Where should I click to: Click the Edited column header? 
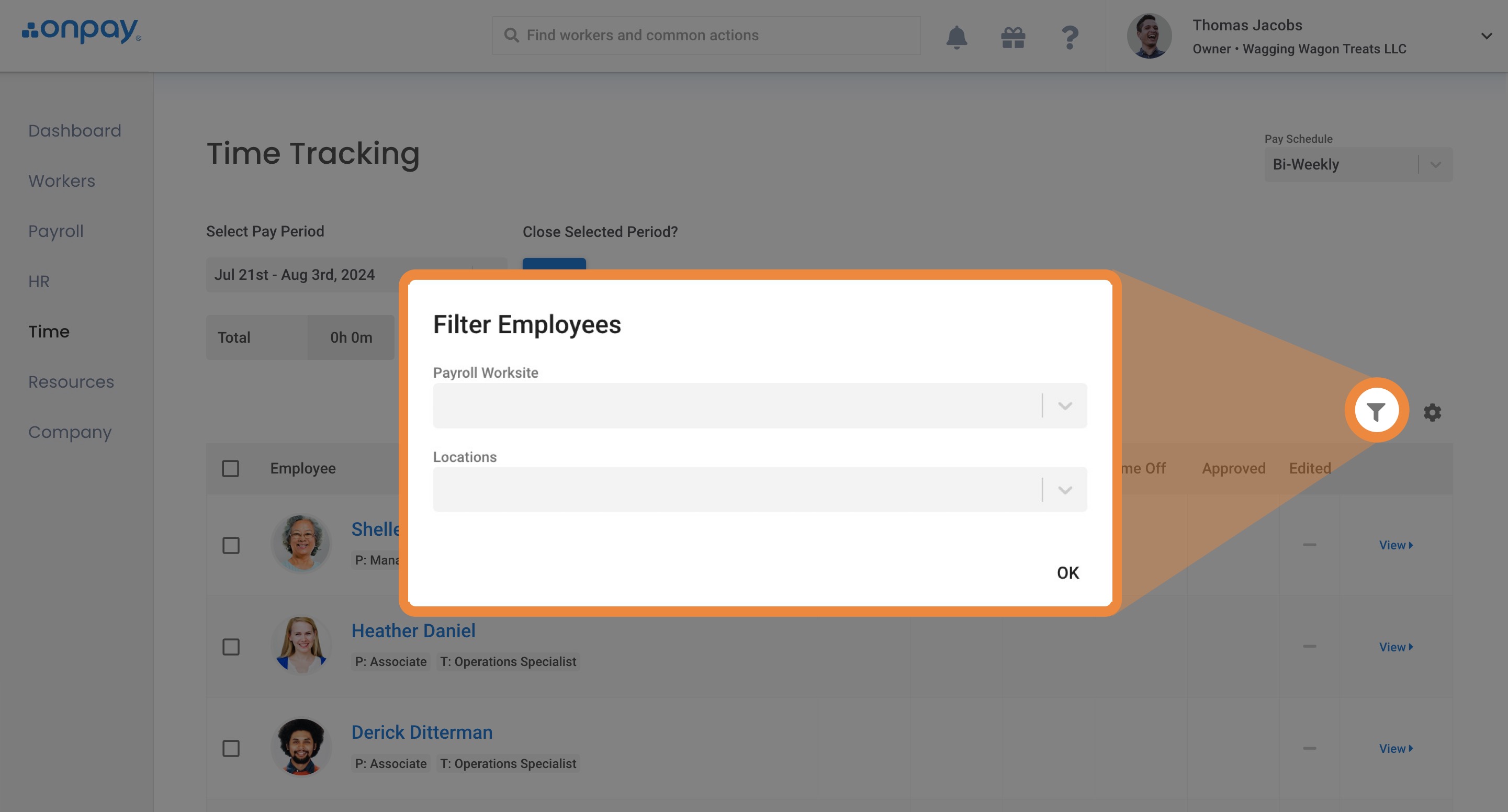point(1310,468)
